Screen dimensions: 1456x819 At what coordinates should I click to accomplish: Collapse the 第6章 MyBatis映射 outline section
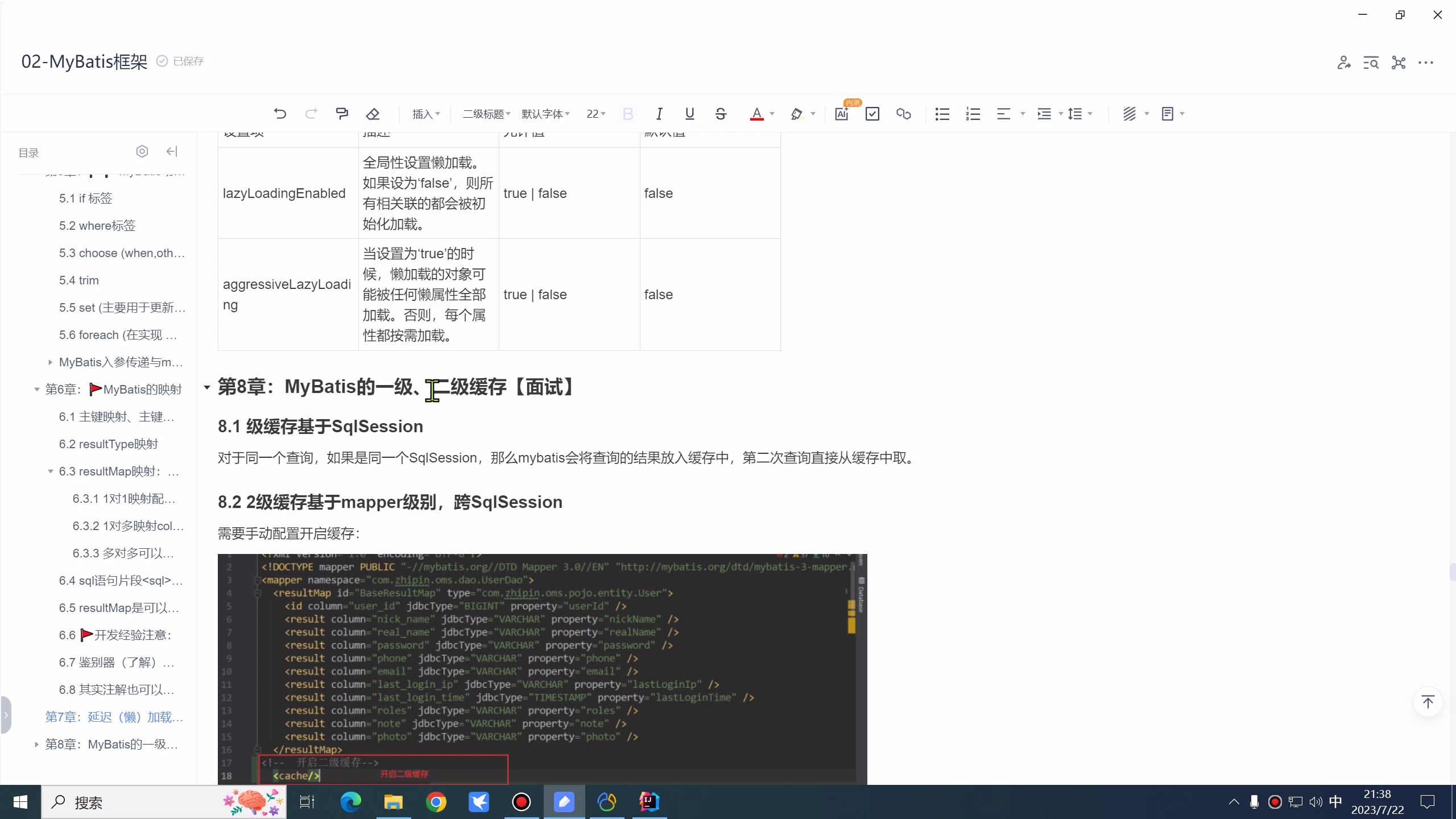tap(35, 389)
